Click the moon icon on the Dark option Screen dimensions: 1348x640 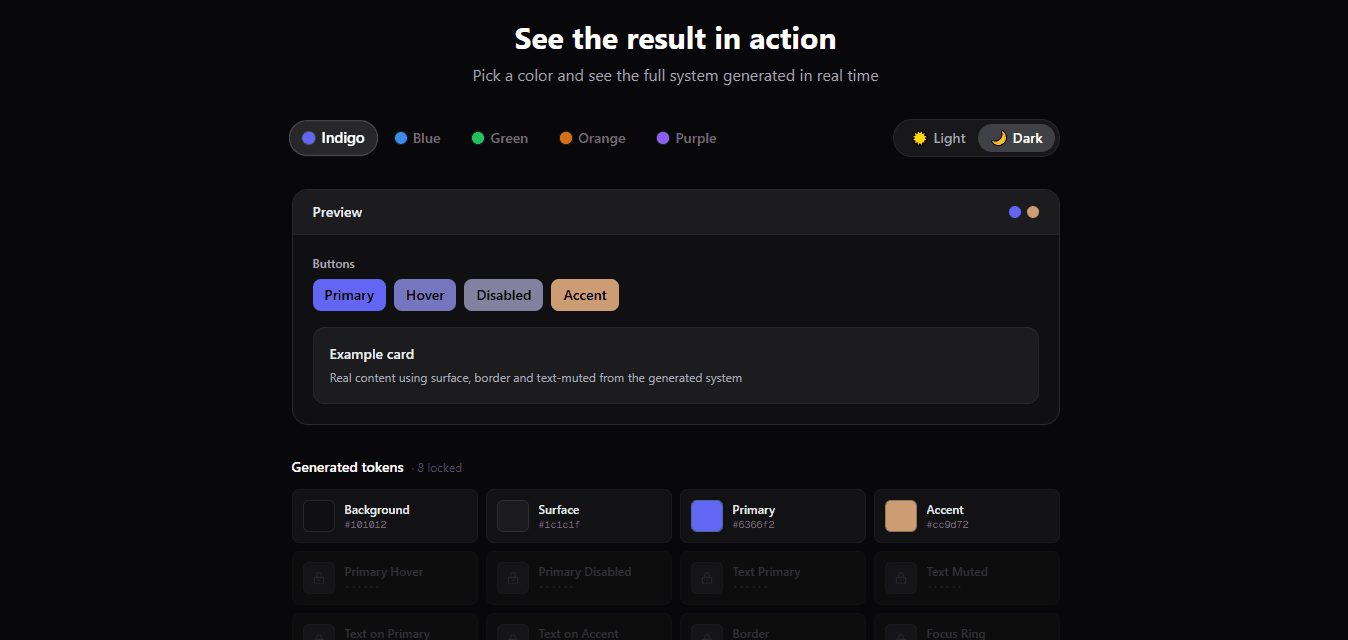[997, 137]
